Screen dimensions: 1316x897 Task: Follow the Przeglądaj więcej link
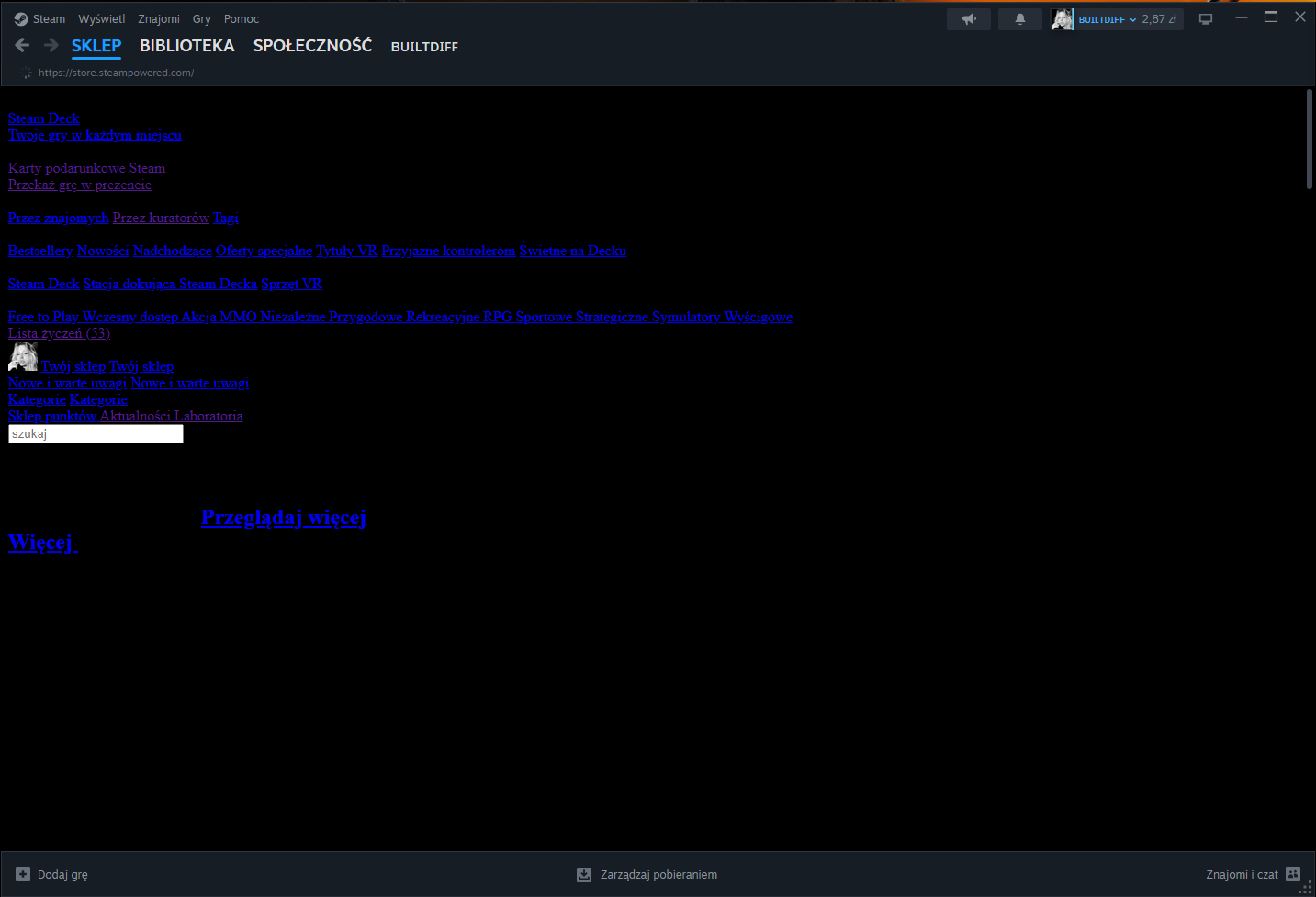[x=284, y=518]
